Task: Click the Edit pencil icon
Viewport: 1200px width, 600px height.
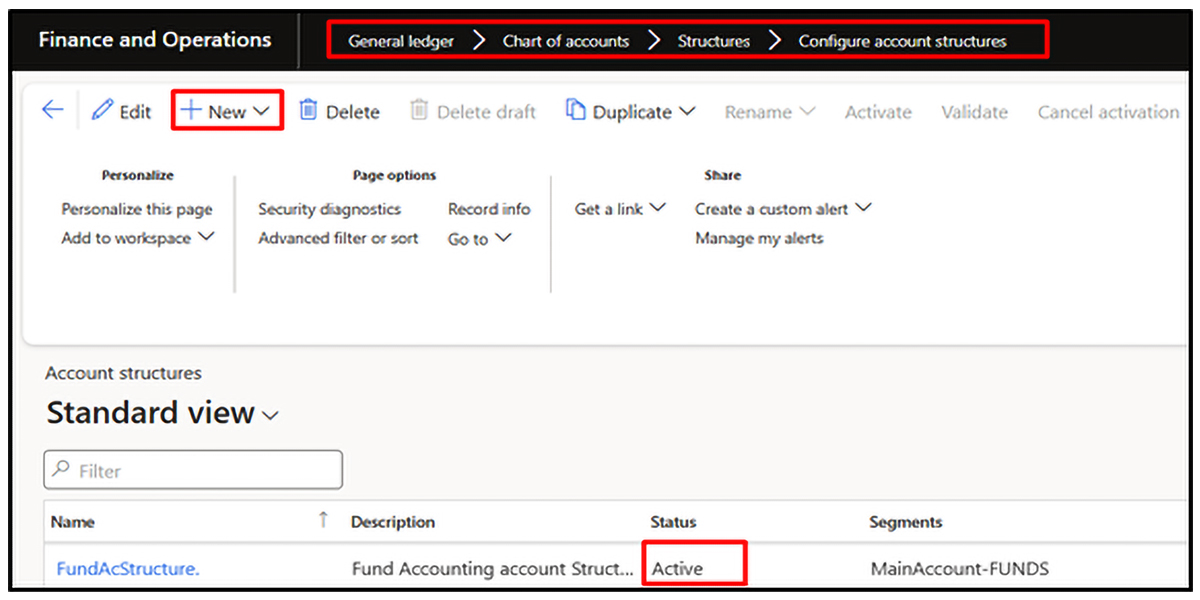Action: pos(103,111)
